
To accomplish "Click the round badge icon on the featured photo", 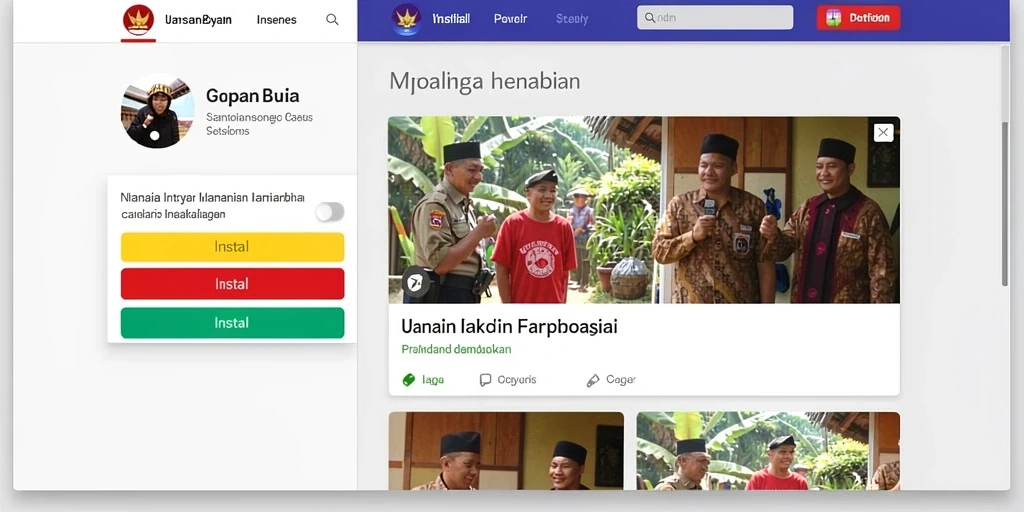I will (415, 282).
